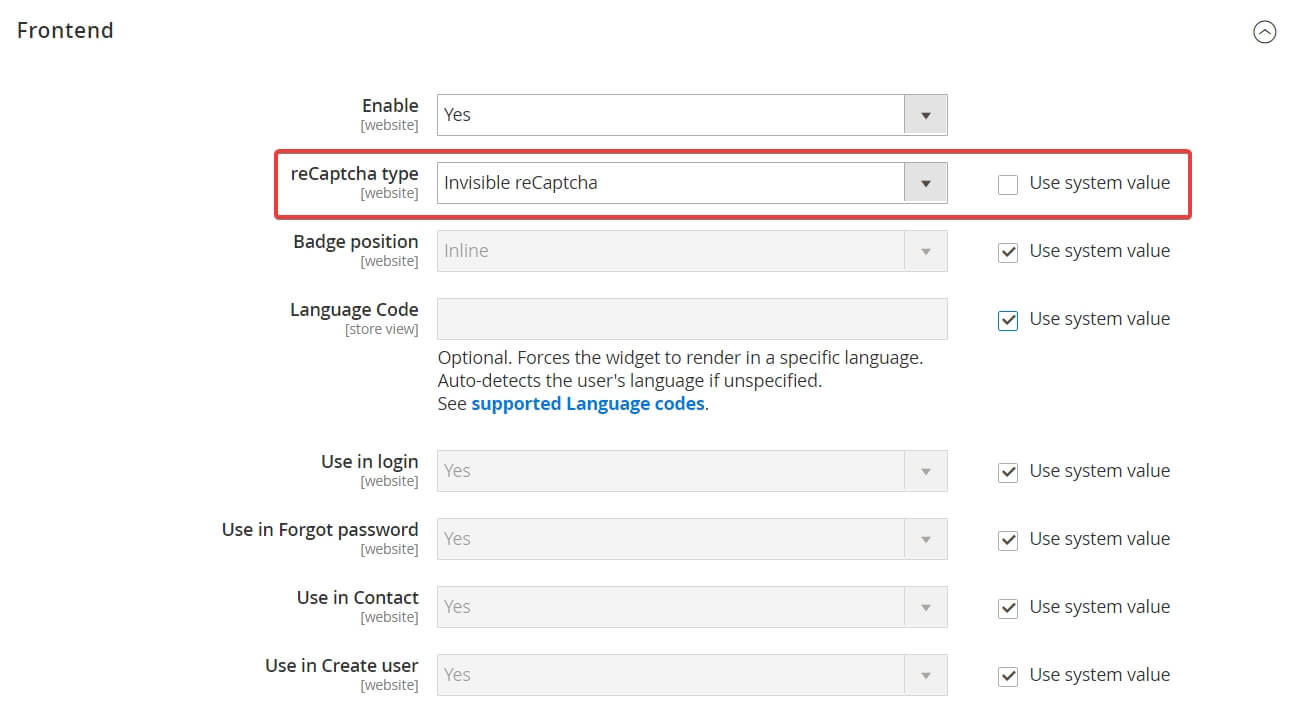Toggle Use system value for Forgot password
1291x714 pixels.
coord(1008,540)
